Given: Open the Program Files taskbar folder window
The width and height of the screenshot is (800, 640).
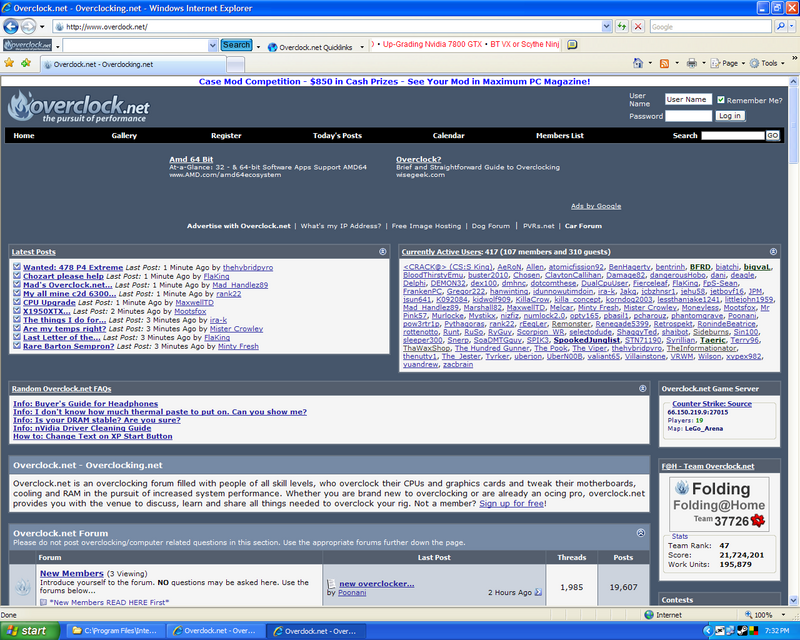Looking at the screenshot, I should point(115,631).
